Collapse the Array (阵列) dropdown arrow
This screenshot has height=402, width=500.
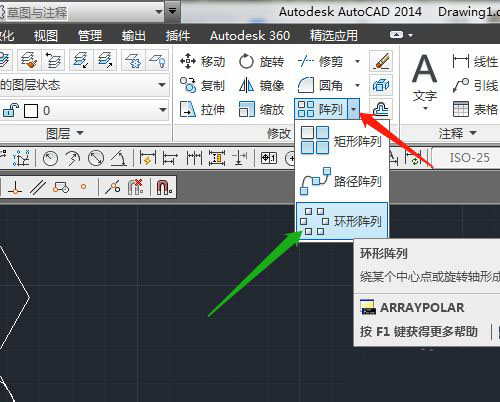354,109
